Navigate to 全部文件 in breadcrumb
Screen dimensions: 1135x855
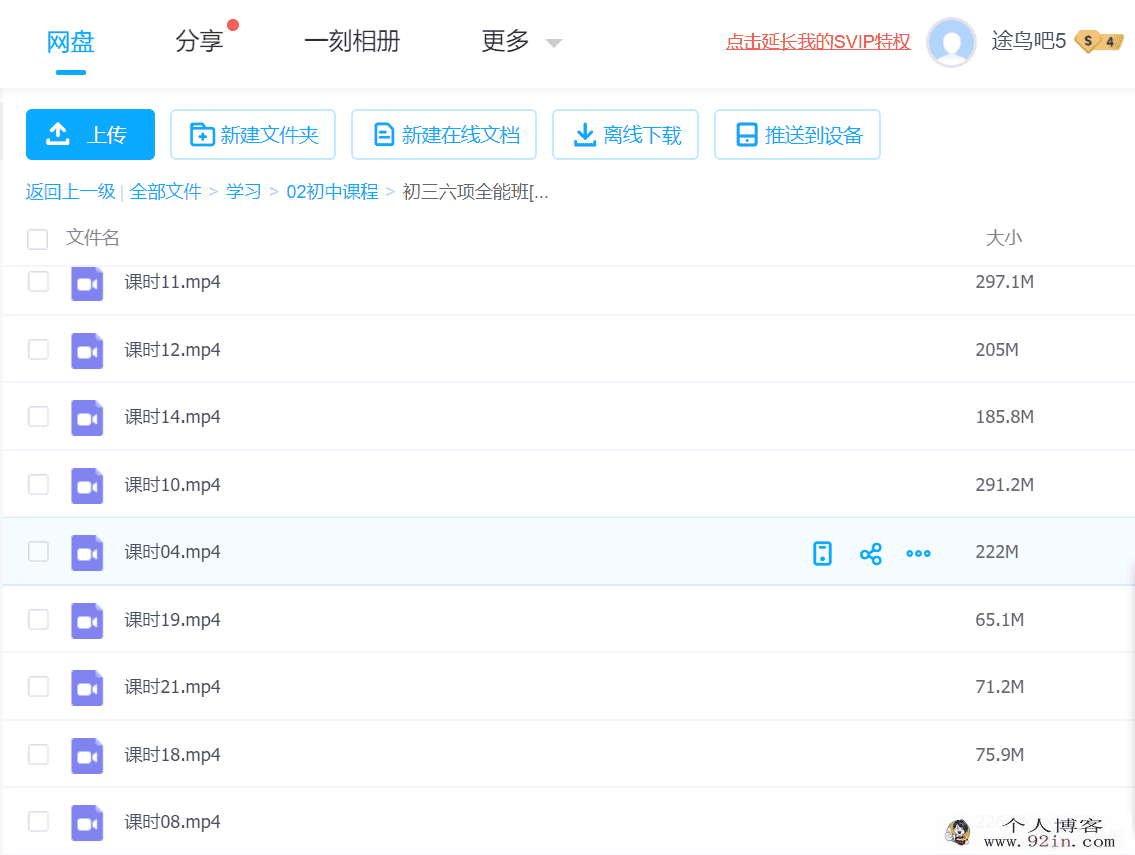(166, 192)
